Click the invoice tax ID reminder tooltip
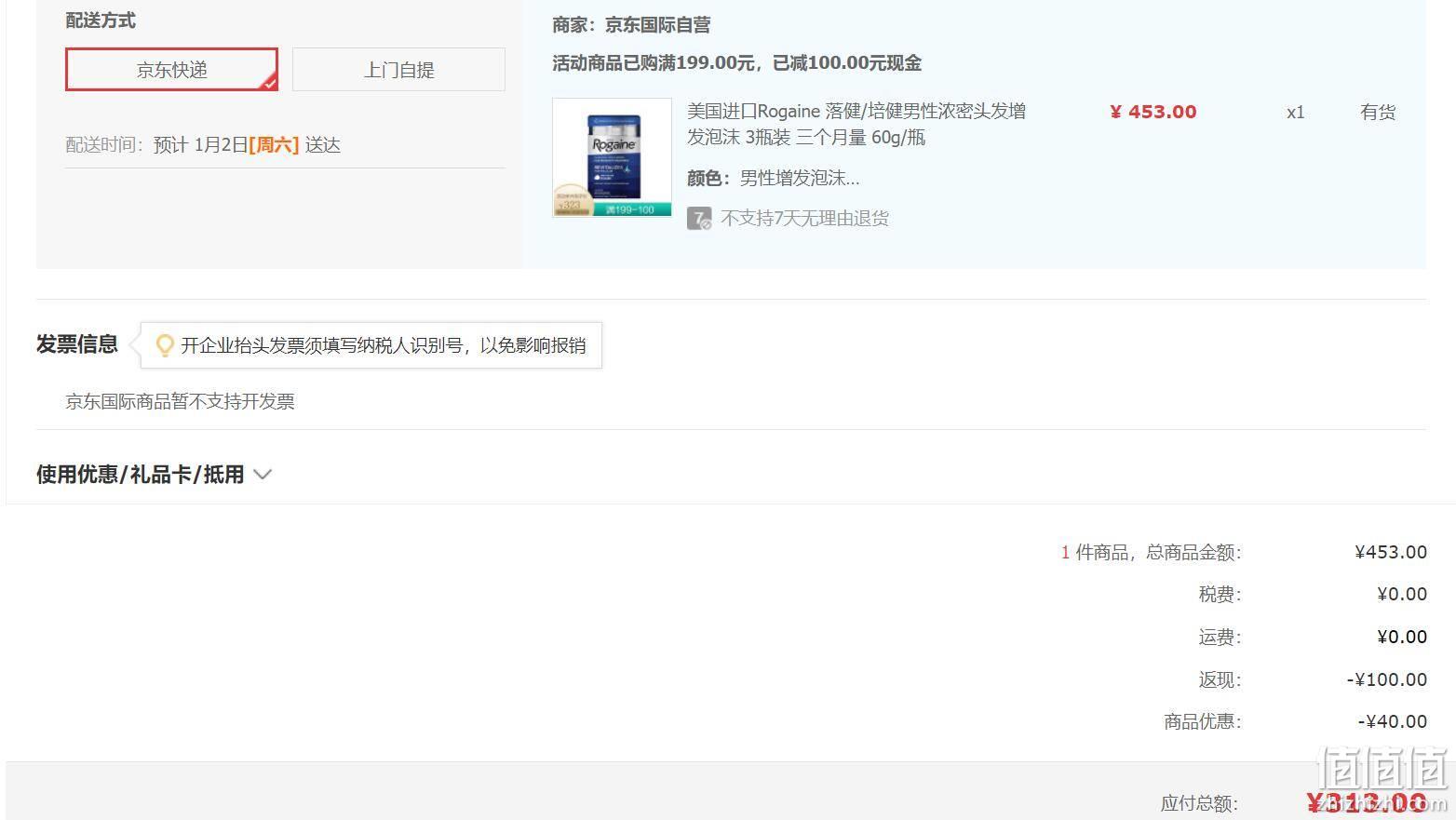This screenshot has width=1456, height=820. 371,345
